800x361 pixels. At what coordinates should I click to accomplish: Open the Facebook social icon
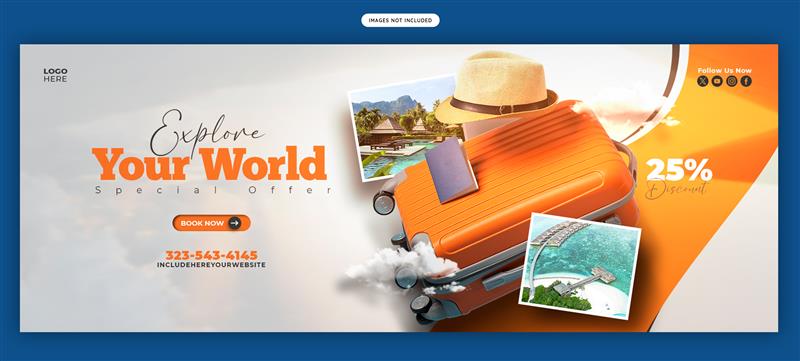pos(746,81)
